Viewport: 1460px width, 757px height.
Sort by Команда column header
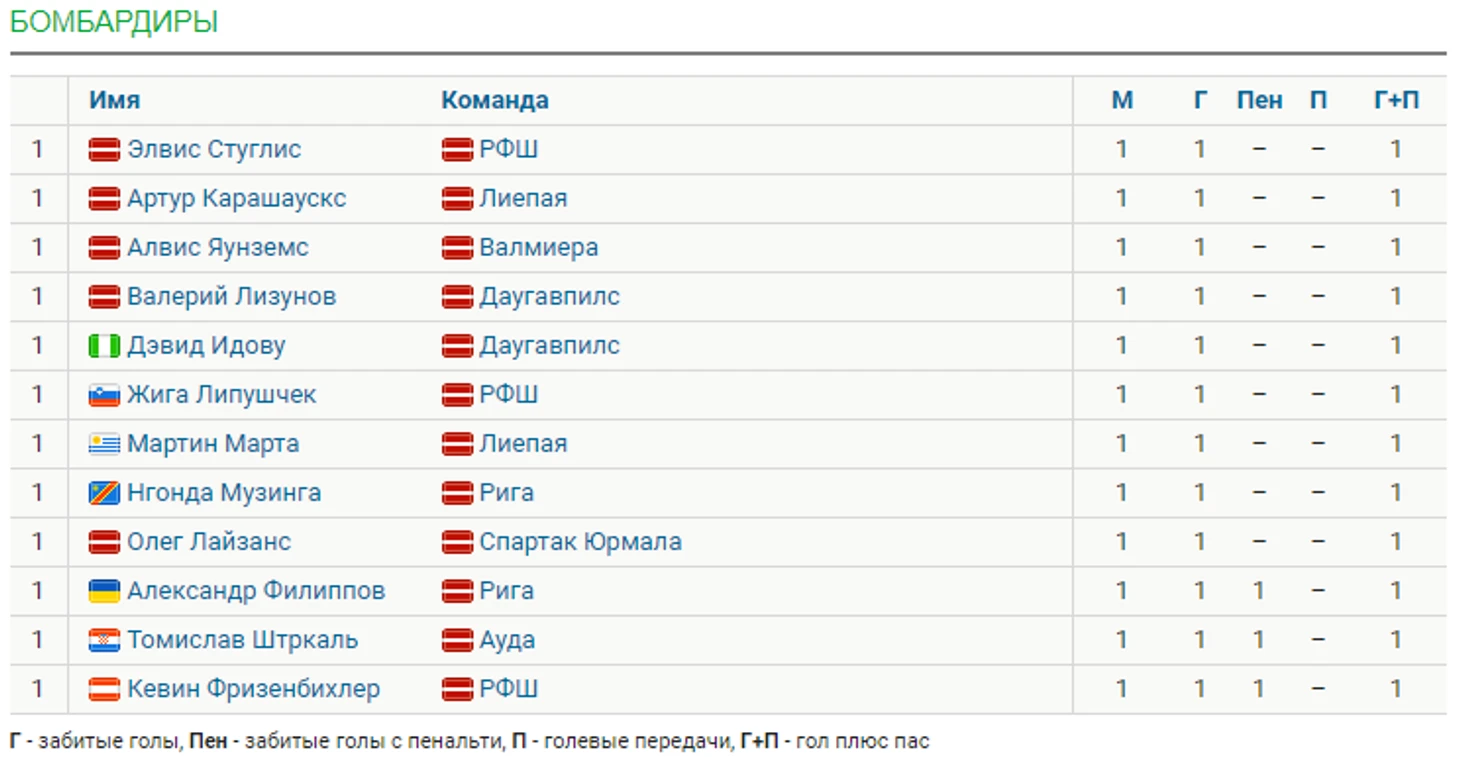(495, 101)
